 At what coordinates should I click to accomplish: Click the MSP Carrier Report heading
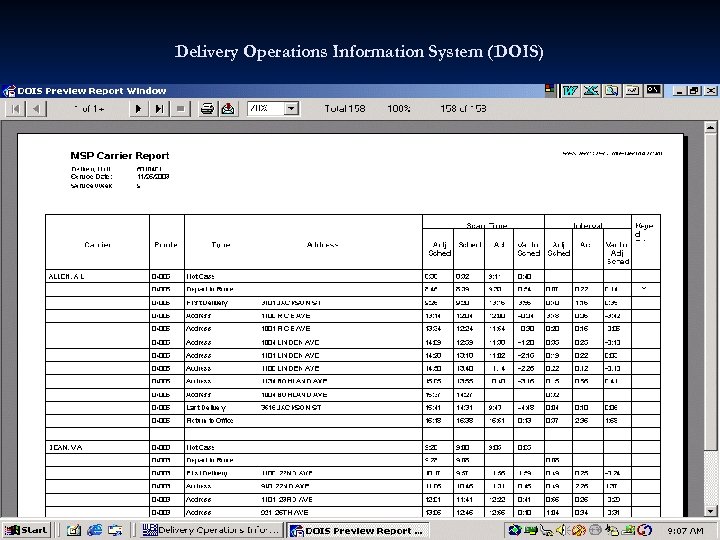pyautogui.click(x=119, y=156)
